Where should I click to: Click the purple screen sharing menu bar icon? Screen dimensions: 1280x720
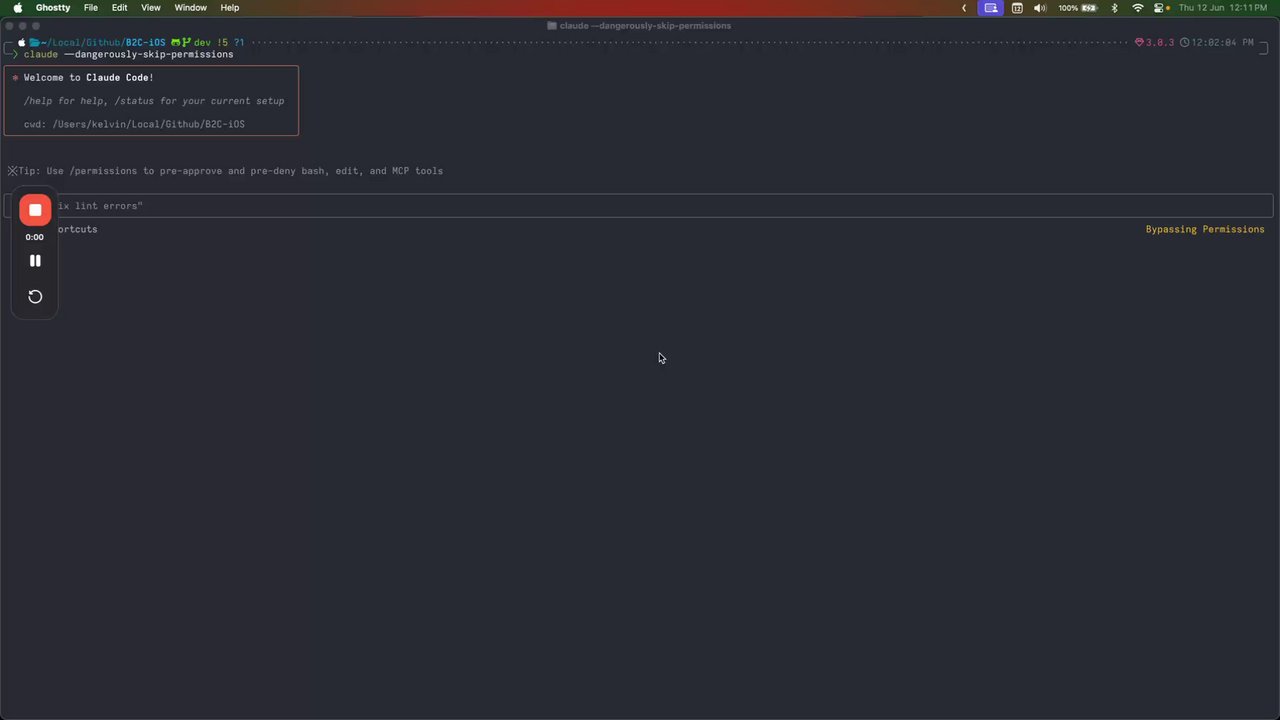[991, 8]
